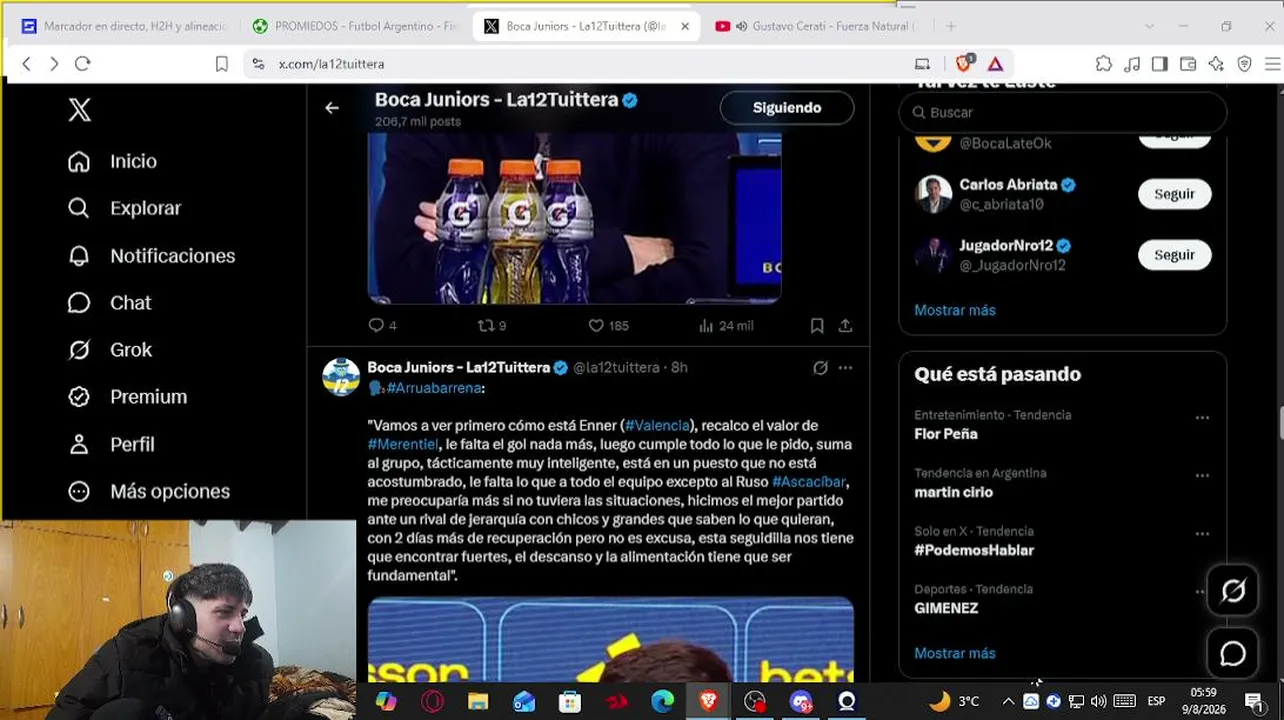
Task: Reply to the Gatorade image post
Action: pos(382,325)
